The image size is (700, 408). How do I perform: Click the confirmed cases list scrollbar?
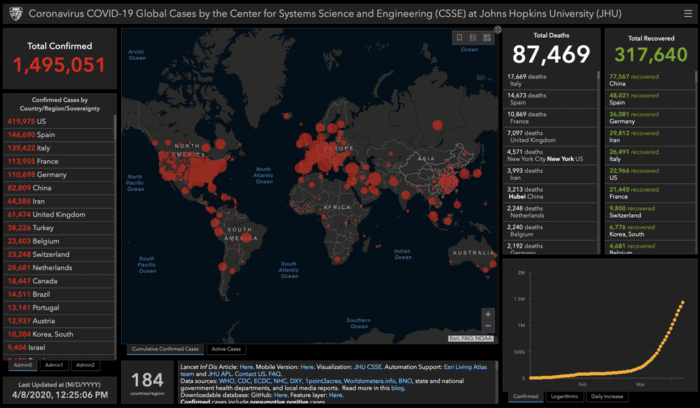(x=115, y=127)
